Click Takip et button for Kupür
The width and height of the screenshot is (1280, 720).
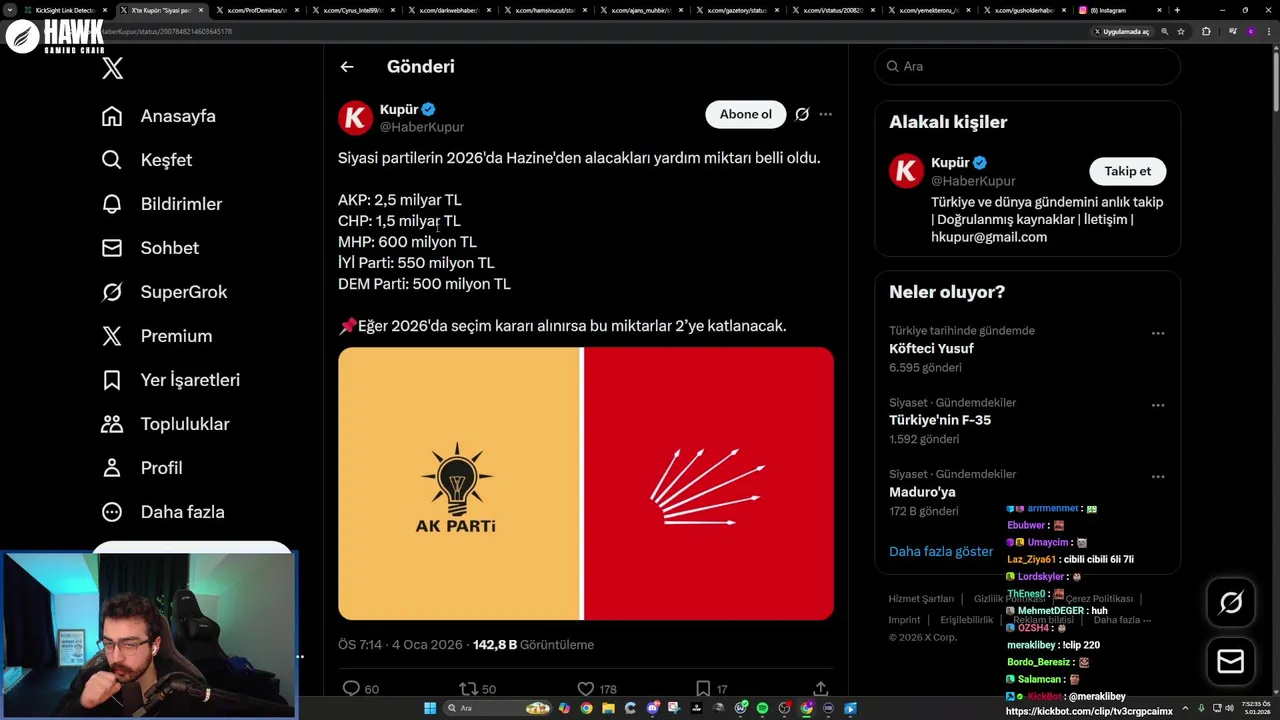tap(1127, 171)
